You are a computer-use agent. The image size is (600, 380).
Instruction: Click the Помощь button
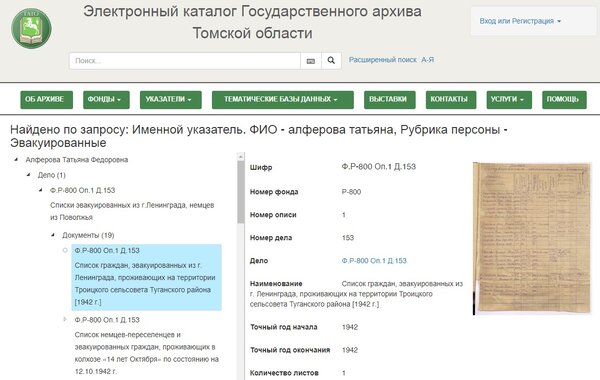tap(564, 99)
